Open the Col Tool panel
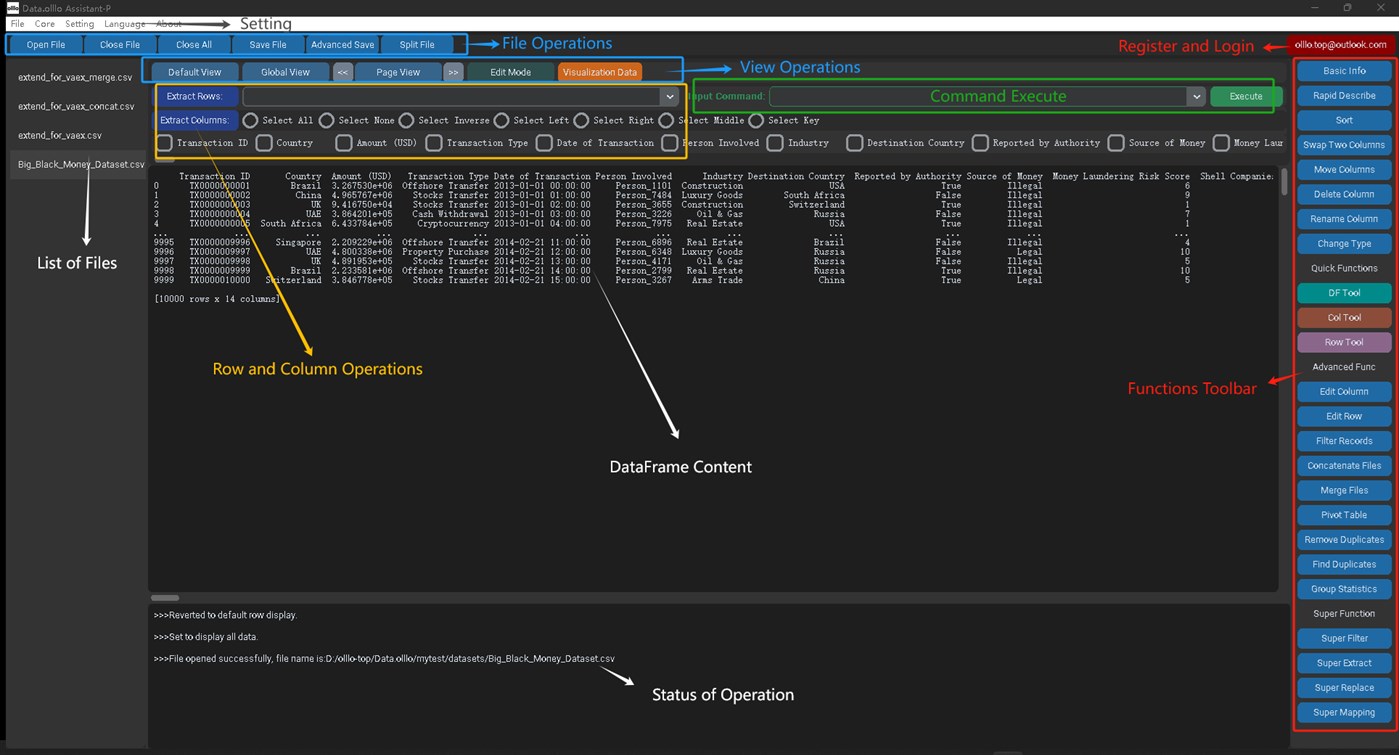 1343,317
